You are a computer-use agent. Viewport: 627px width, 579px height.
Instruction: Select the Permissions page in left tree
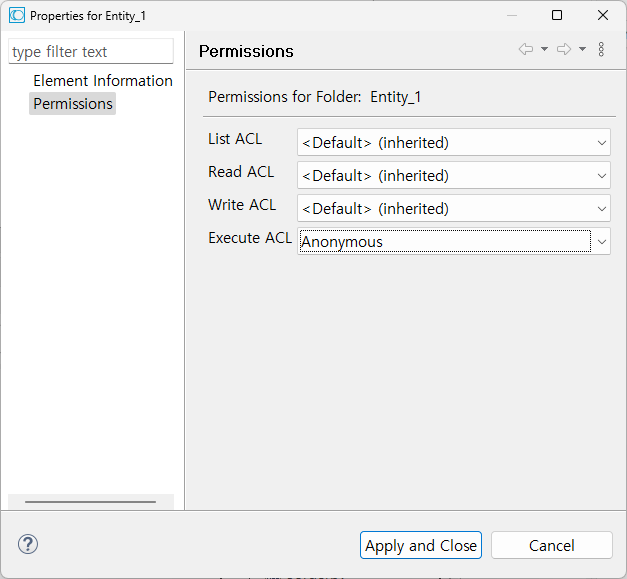pos(73,103)
